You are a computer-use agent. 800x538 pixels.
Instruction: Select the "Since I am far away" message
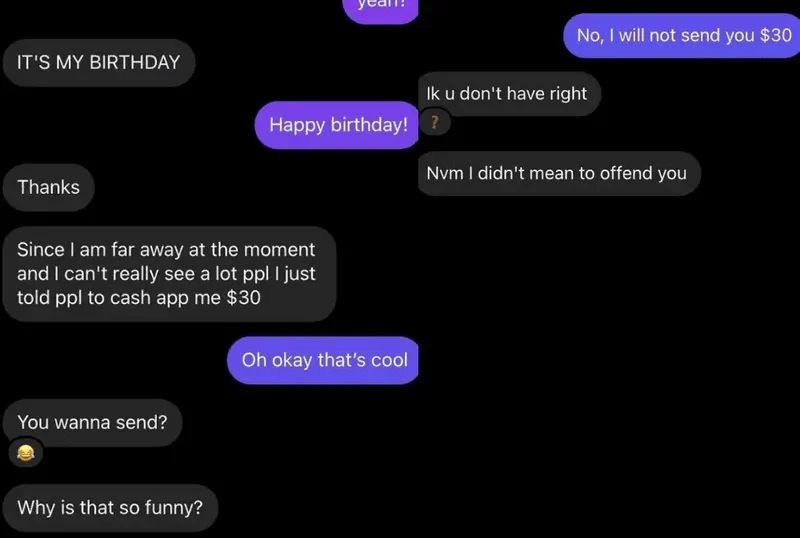click(166, 274)
